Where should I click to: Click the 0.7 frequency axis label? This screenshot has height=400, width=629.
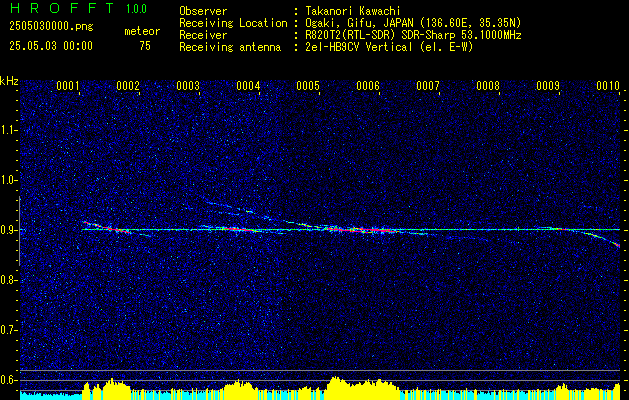(x=7, y=330)
